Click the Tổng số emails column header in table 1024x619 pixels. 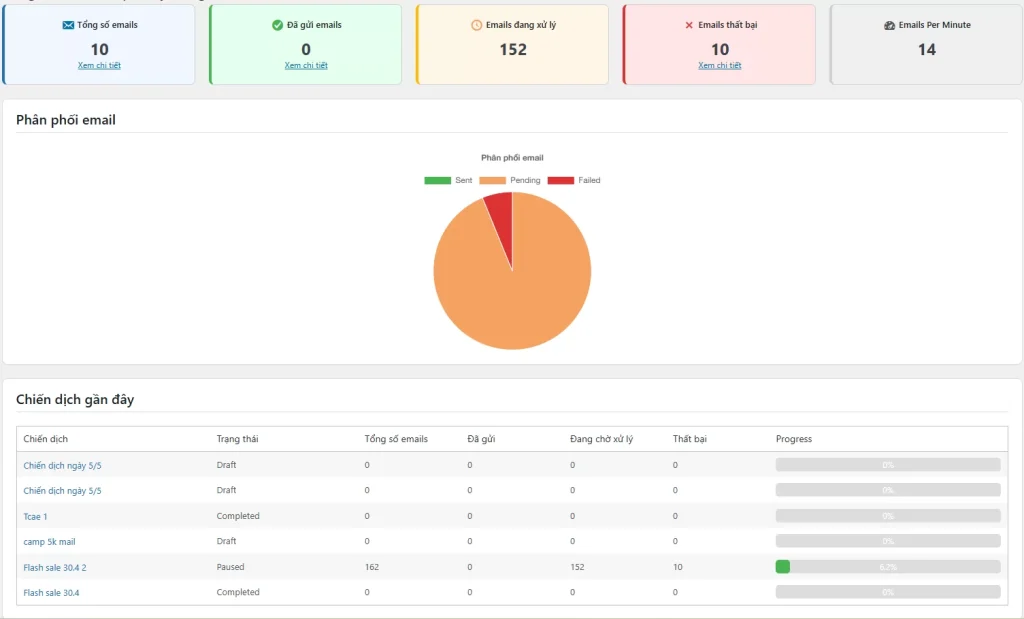pos(396,439)
